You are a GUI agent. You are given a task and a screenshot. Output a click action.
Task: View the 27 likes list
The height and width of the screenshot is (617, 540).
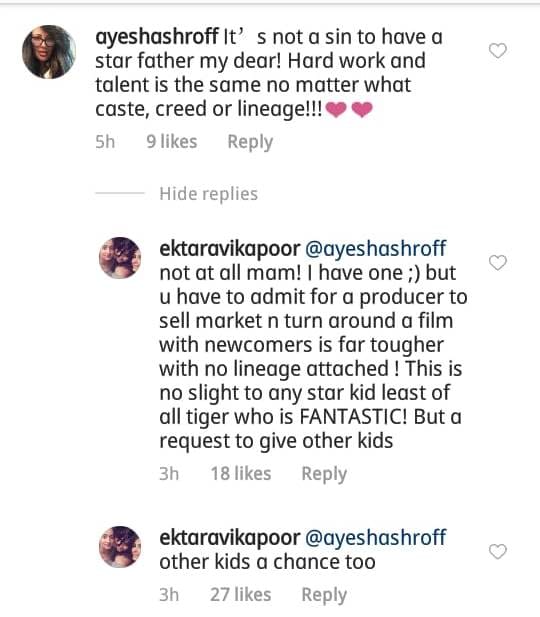pos(241,595)
